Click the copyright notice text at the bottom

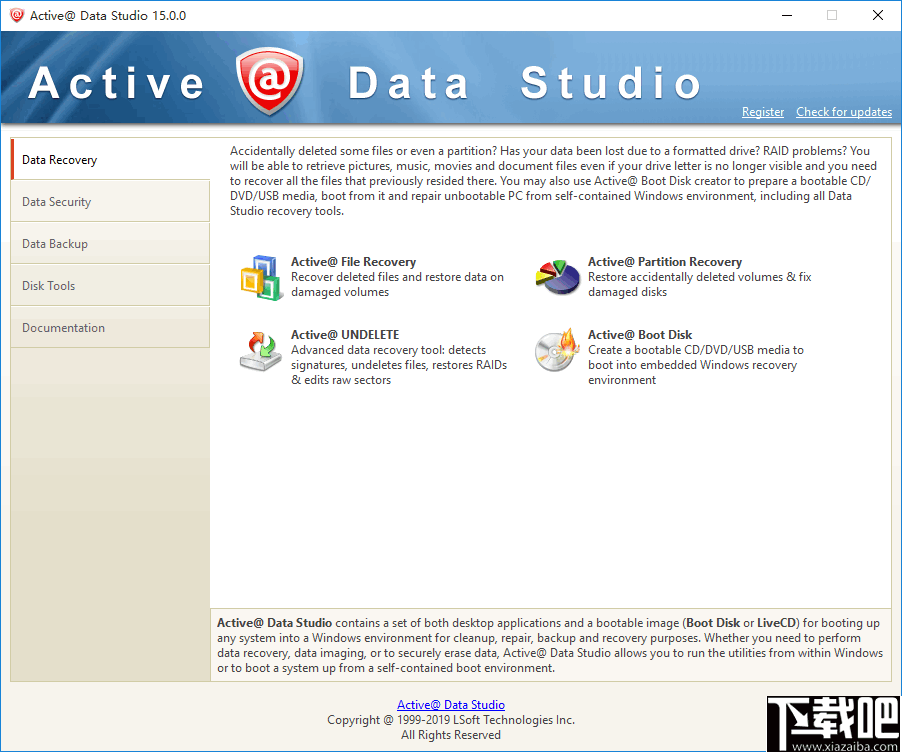pos(451,719)
